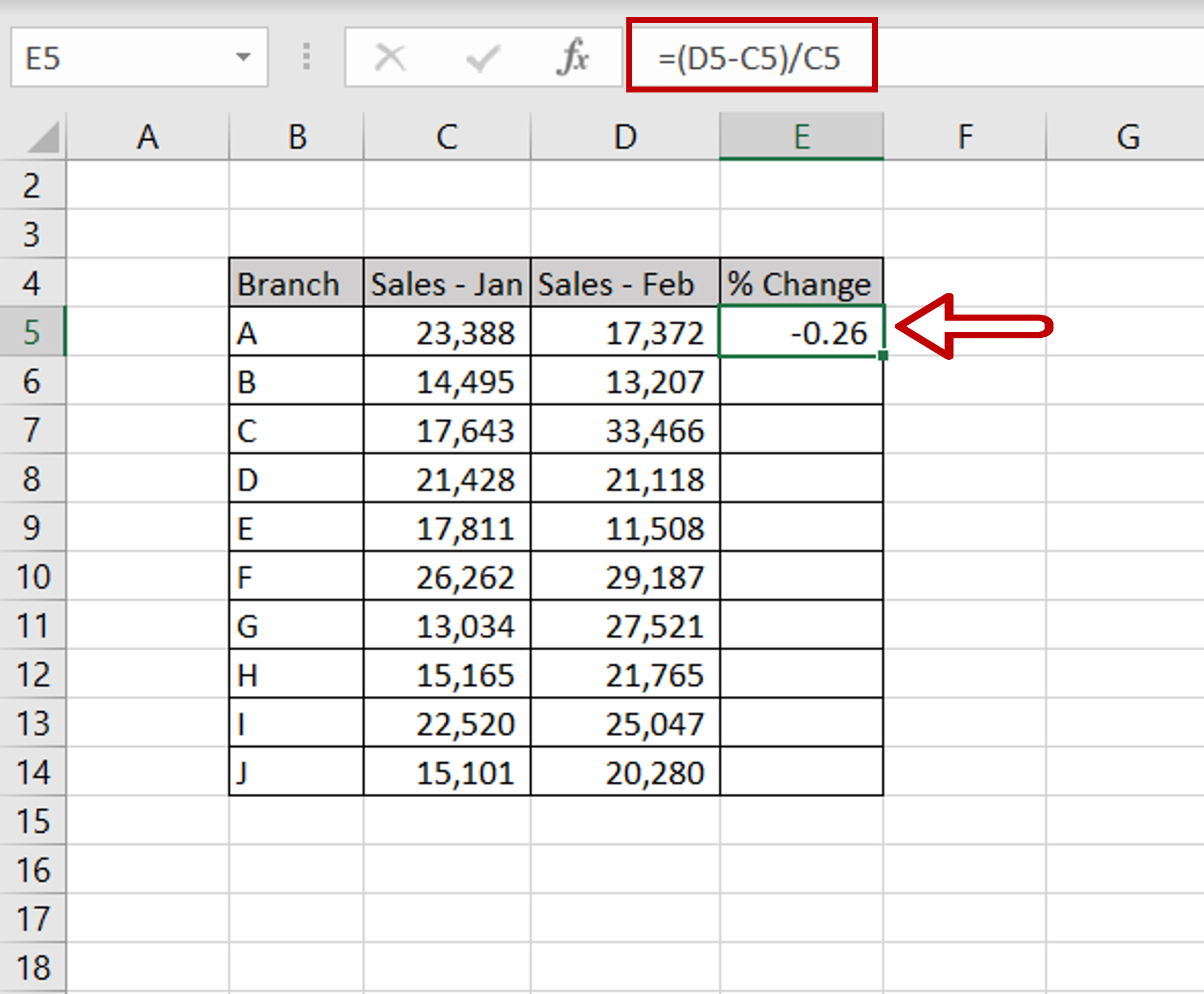Select column E header
The width and height of the screenshot is (1204, 994).
801,137
